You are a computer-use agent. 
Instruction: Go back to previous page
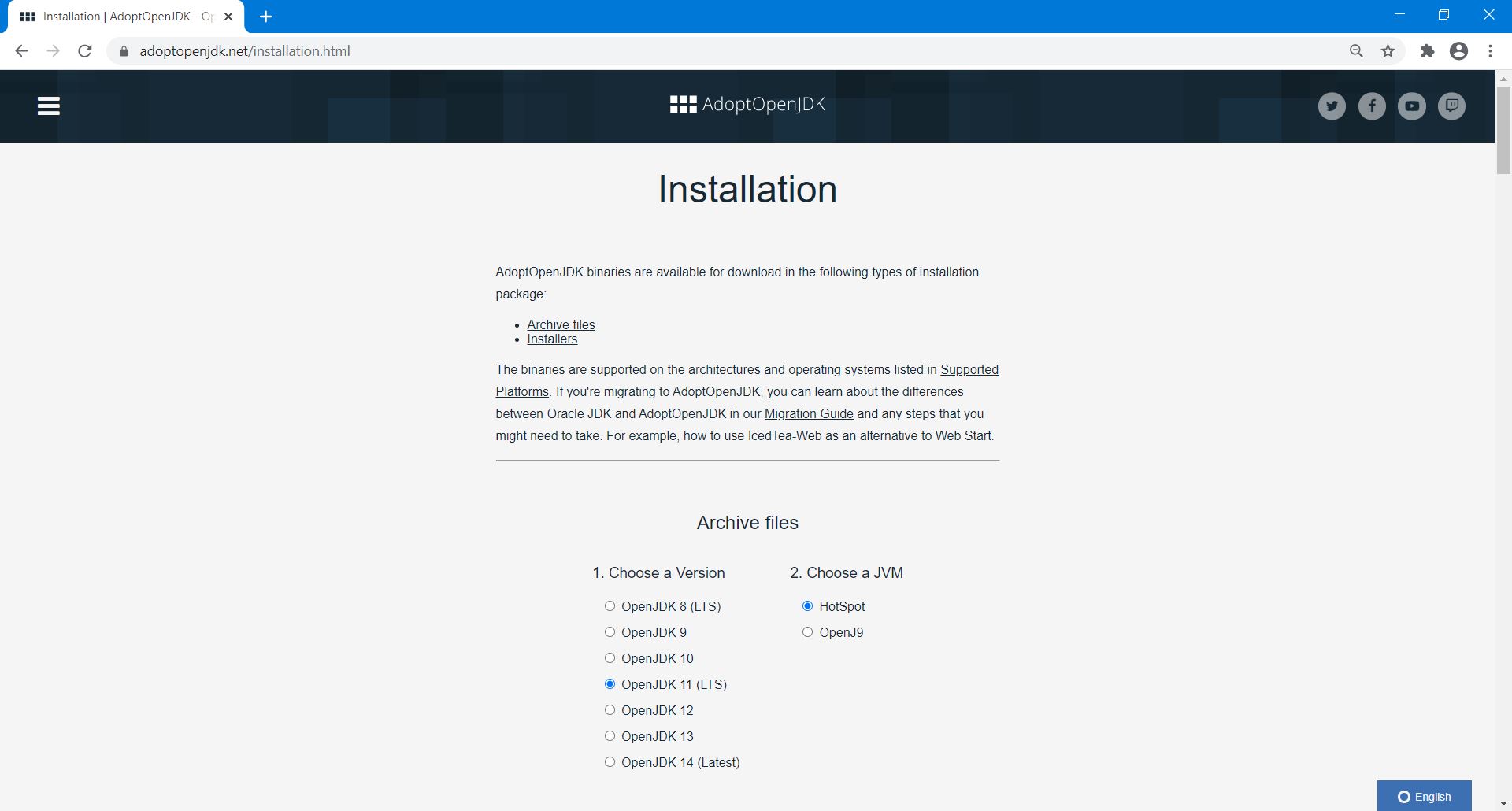(x=21, y=51)
